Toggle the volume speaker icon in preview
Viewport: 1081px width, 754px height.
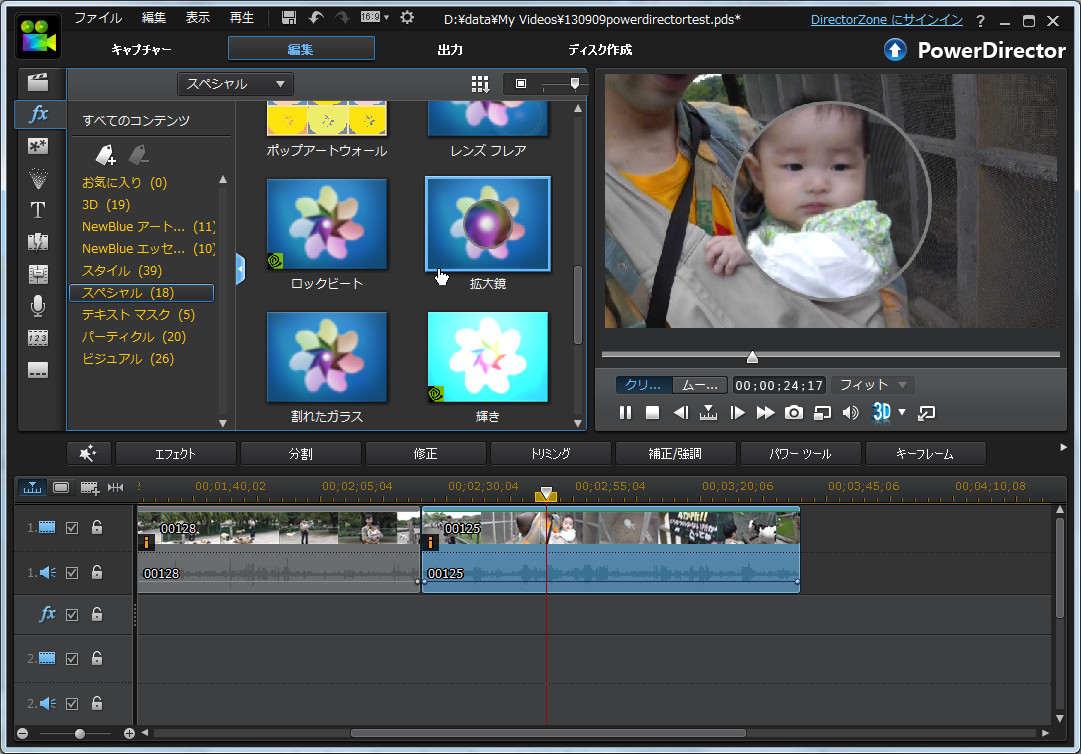(850, 412)
